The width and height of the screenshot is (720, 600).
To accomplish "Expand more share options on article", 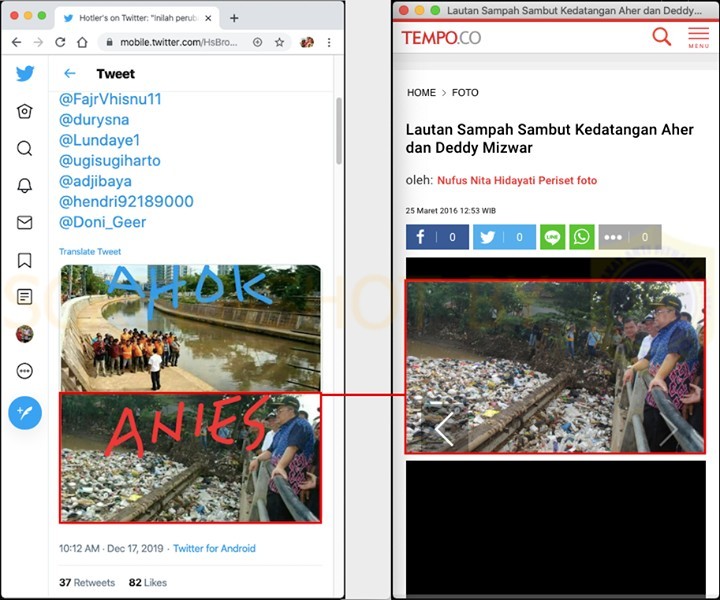I will tap(630, 237).
